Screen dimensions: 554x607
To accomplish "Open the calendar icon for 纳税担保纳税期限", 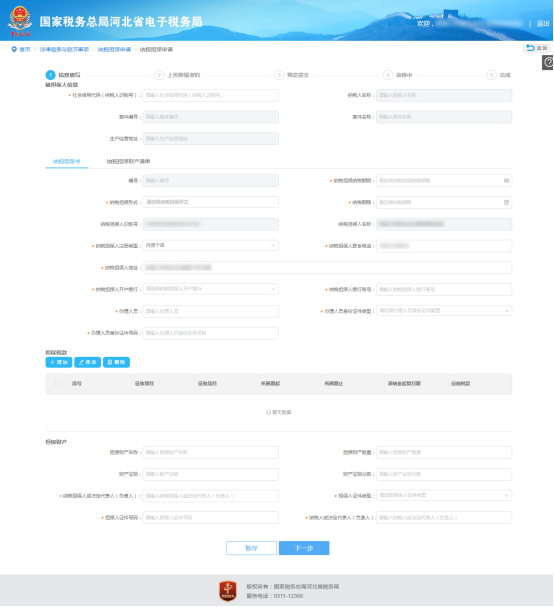I will 506,181.
